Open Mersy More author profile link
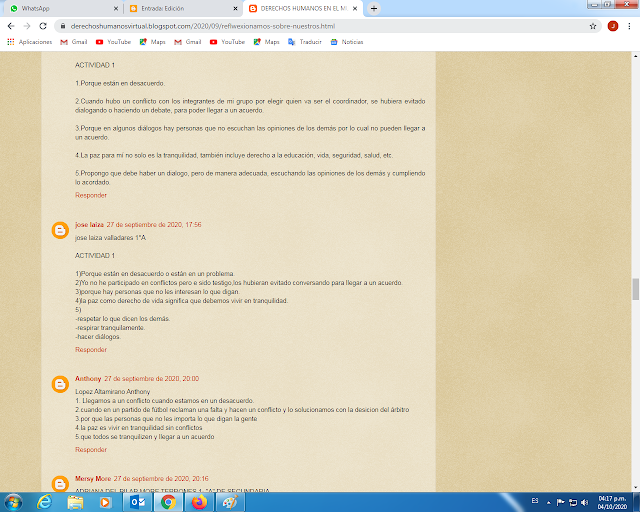The image size is (640, 512). pyautogui.click(x=93, y=479)
